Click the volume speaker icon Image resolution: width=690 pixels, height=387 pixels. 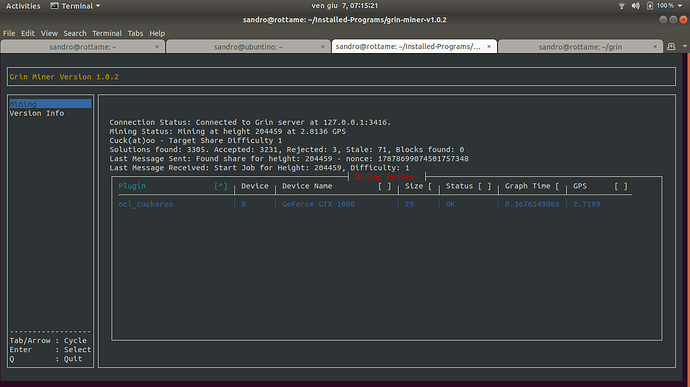click(x=635, y=6)
